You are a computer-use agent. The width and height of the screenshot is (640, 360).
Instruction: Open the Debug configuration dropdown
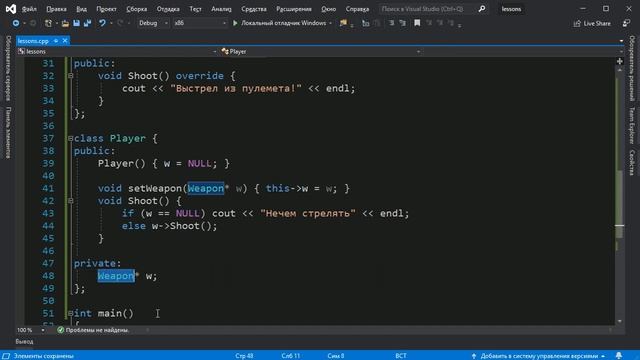click(x=153, y=23)
